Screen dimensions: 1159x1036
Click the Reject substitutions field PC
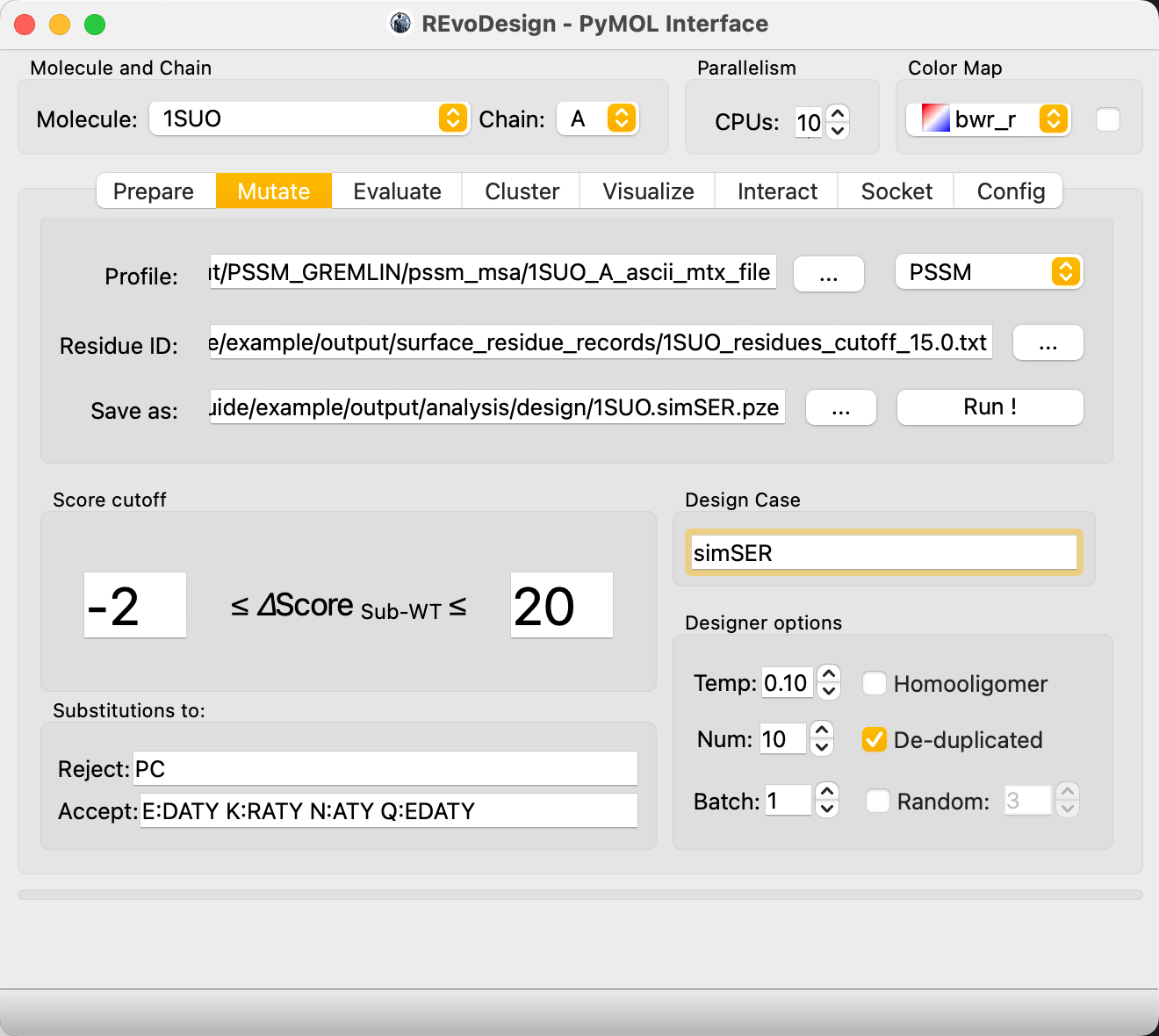pyautogui.click(x=385, y=768)
